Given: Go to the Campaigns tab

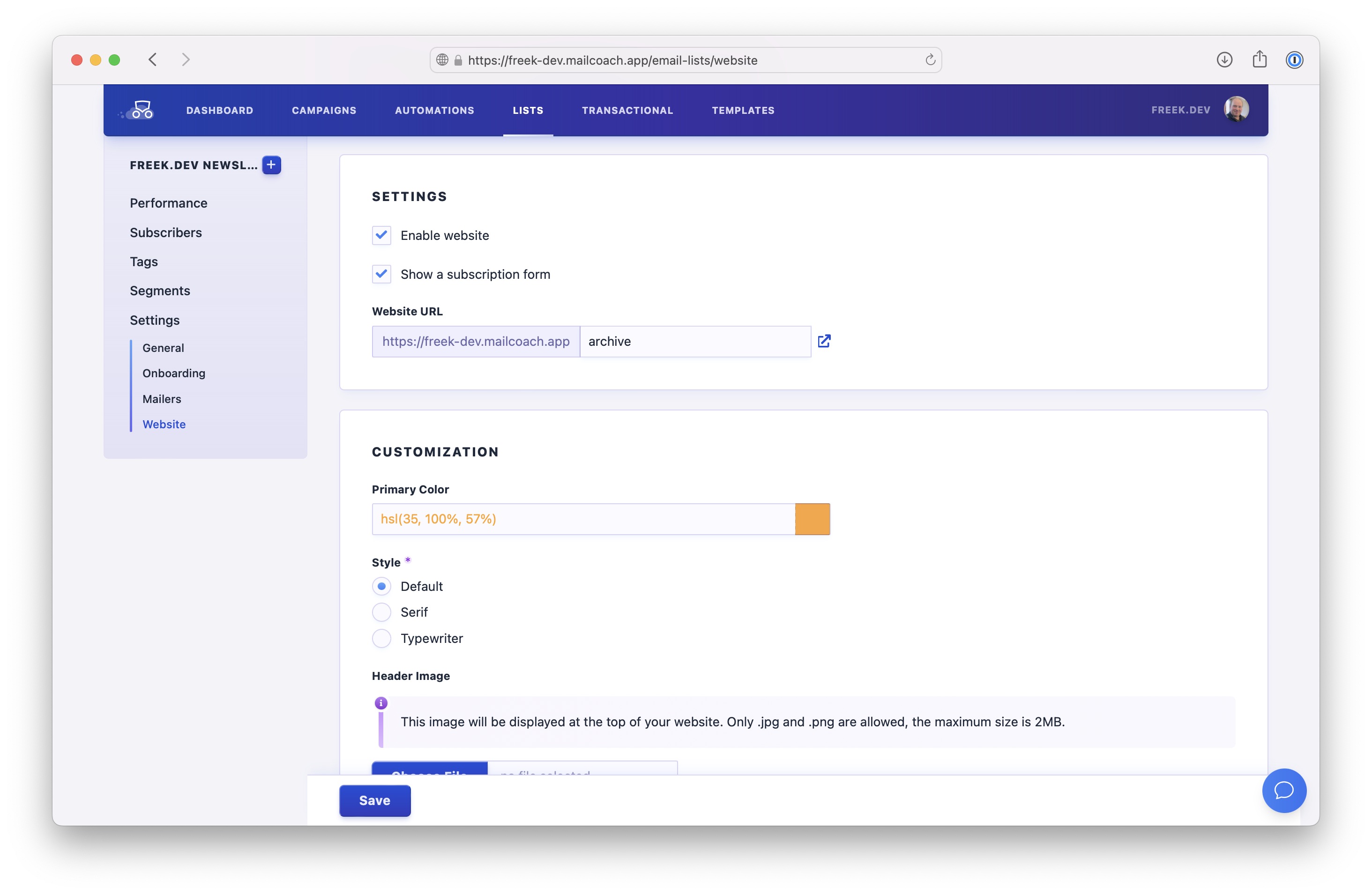Looking at the screenshot, I should point(324,110).
